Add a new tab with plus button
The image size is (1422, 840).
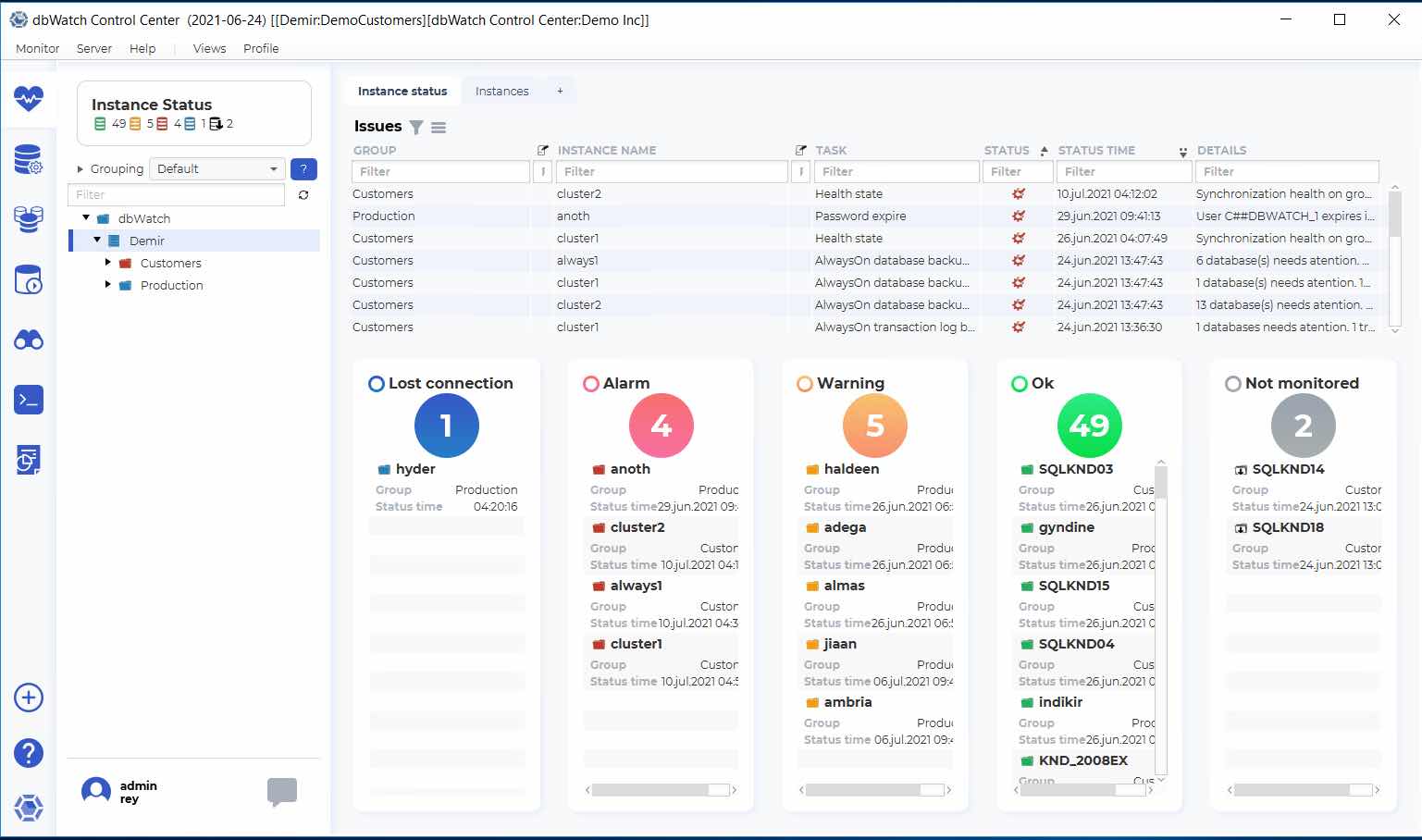(560, 91)
